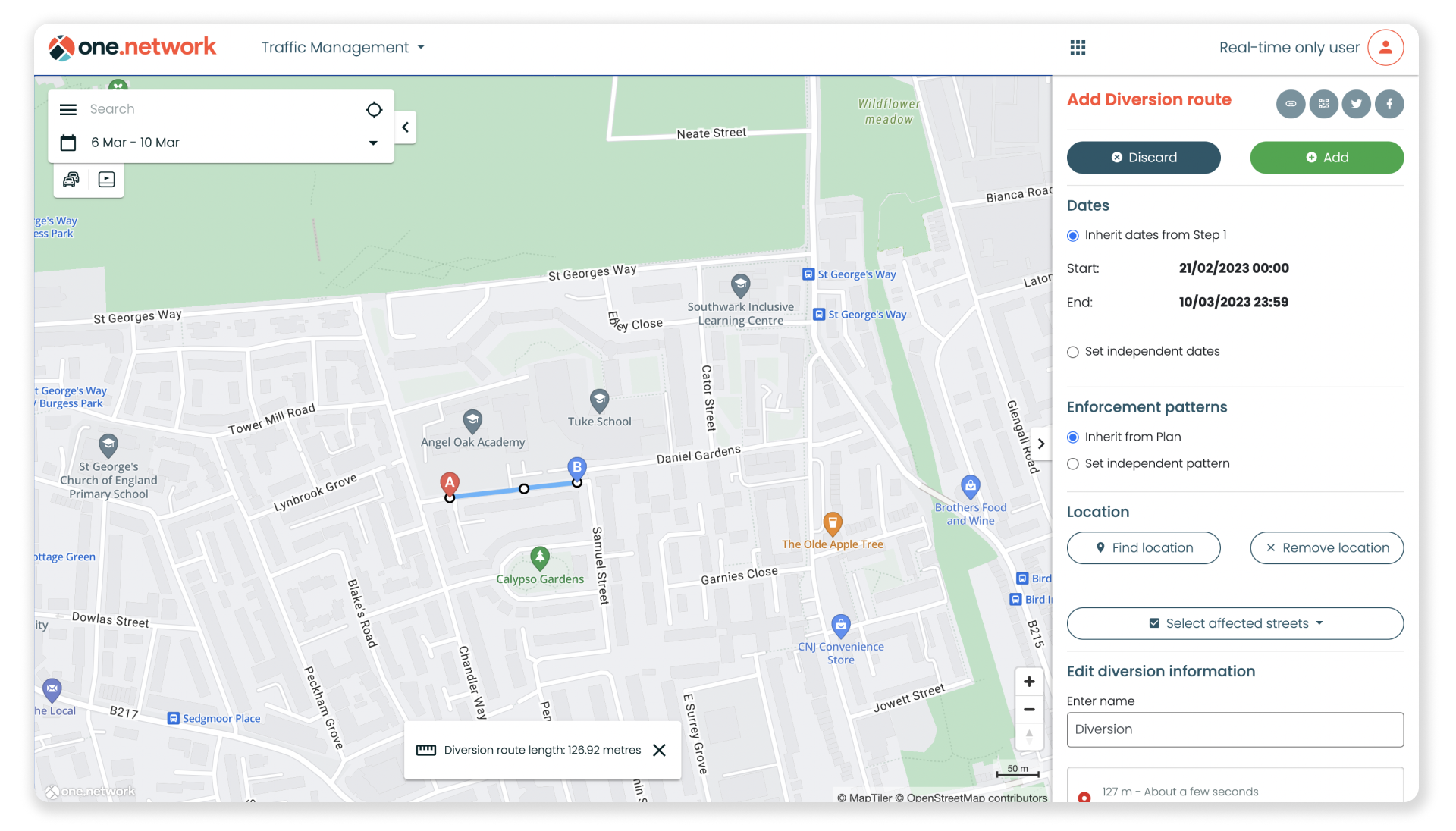Open the Select affected streets dropdown

click(x=1235, y=623)
